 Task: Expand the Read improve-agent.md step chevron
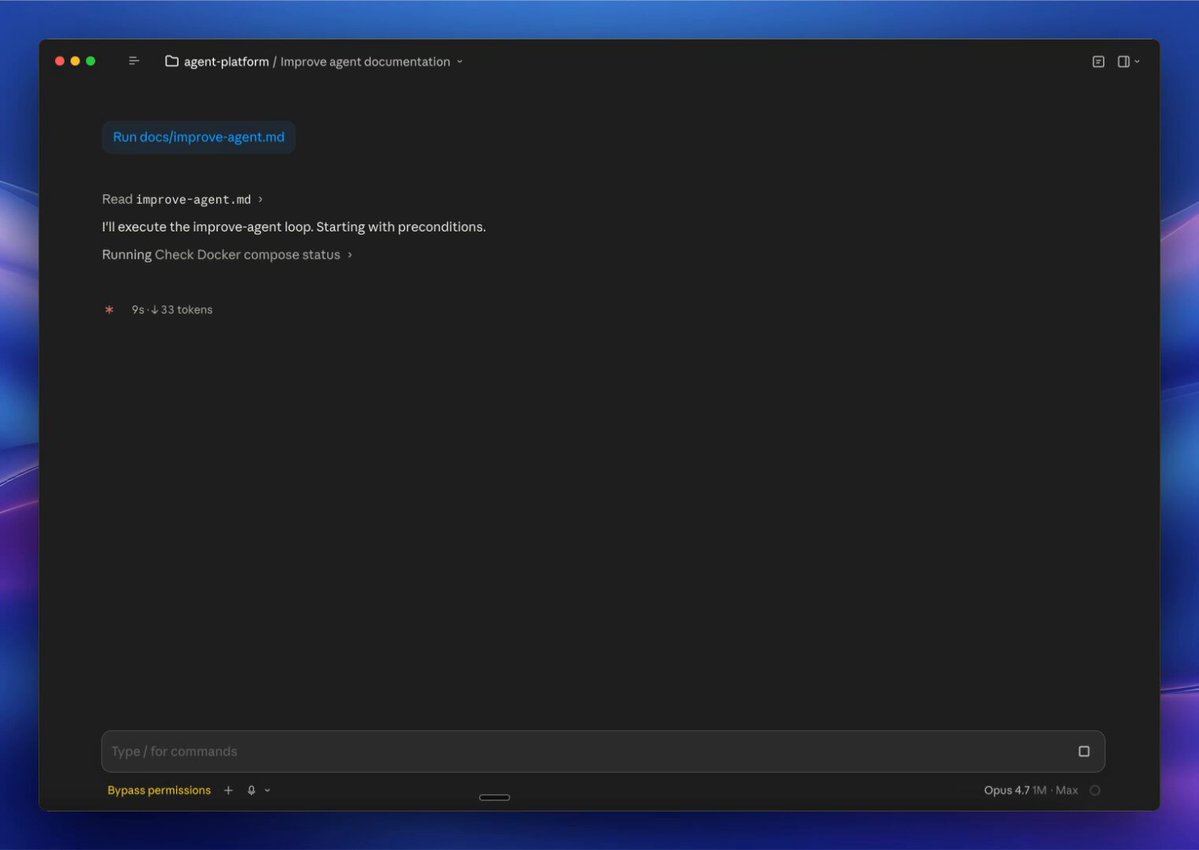pyautogui.click(x=261, y=200)
